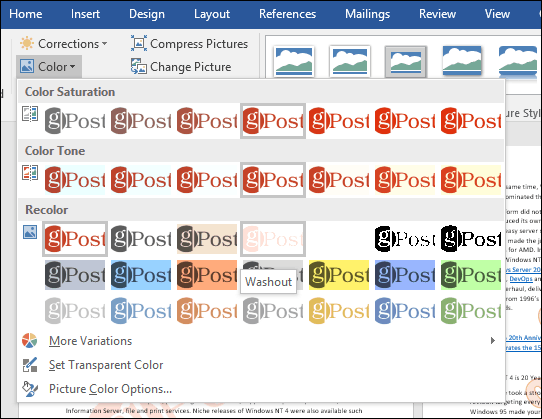Screen dimensions: 542x419
Task: Click the Change Picture icon
Action: click(x=139, y=66)
